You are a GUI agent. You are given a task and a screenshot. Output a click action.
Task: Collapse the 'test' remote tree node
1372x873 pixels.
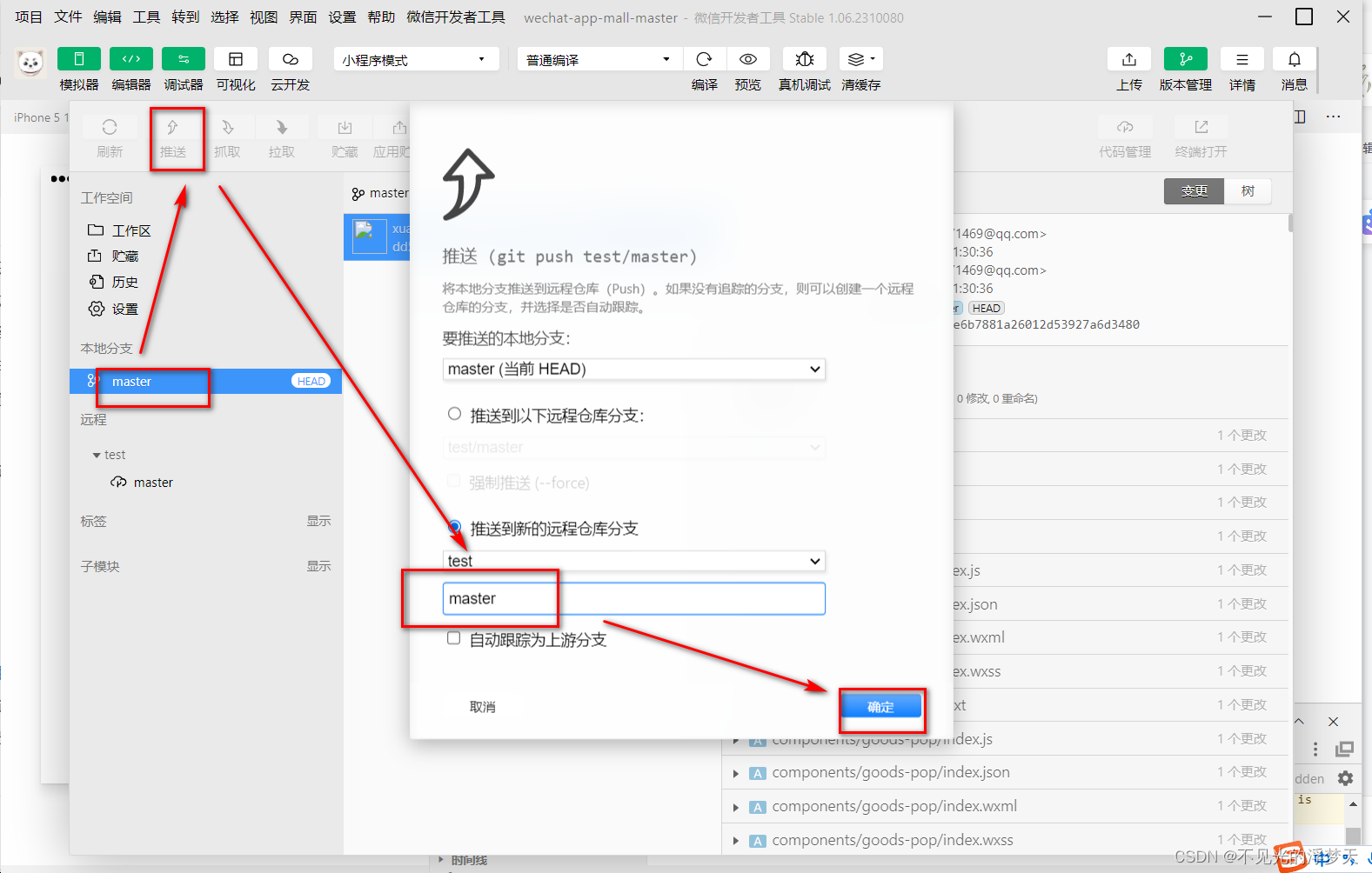(x=97, y=455)
